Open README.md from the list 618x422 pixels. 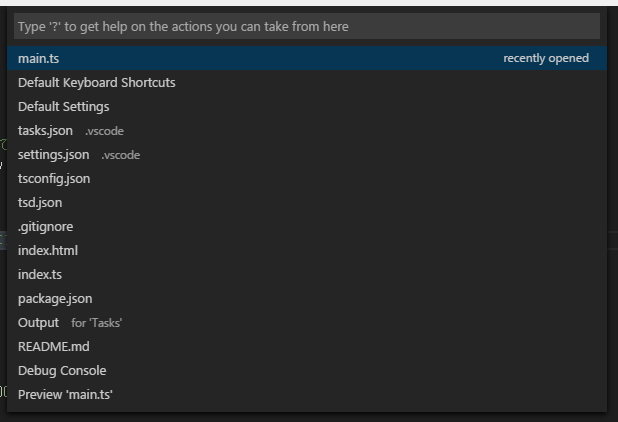coord(307,347)
